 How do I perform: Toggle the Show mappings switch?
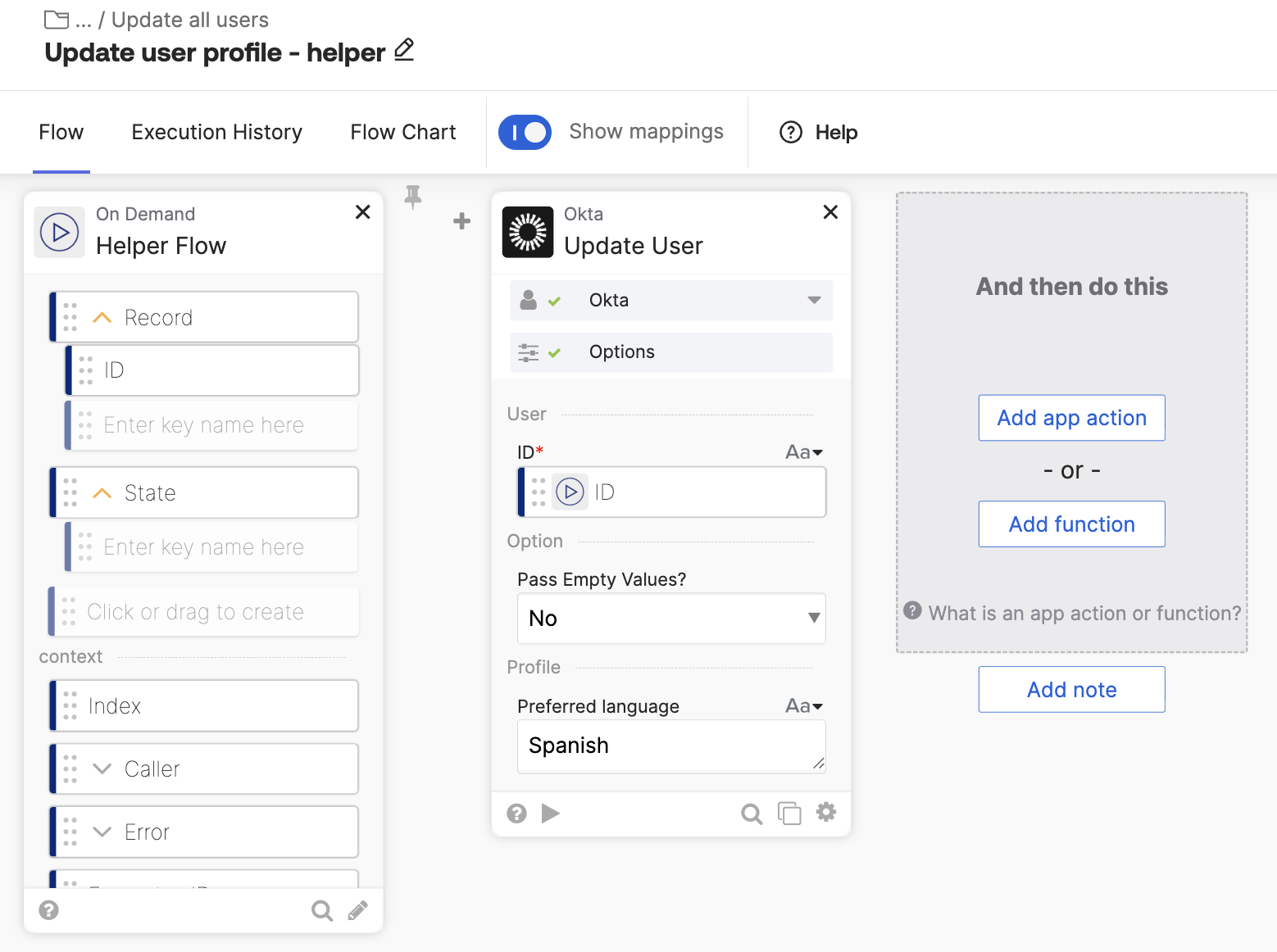tap(525, 132)
